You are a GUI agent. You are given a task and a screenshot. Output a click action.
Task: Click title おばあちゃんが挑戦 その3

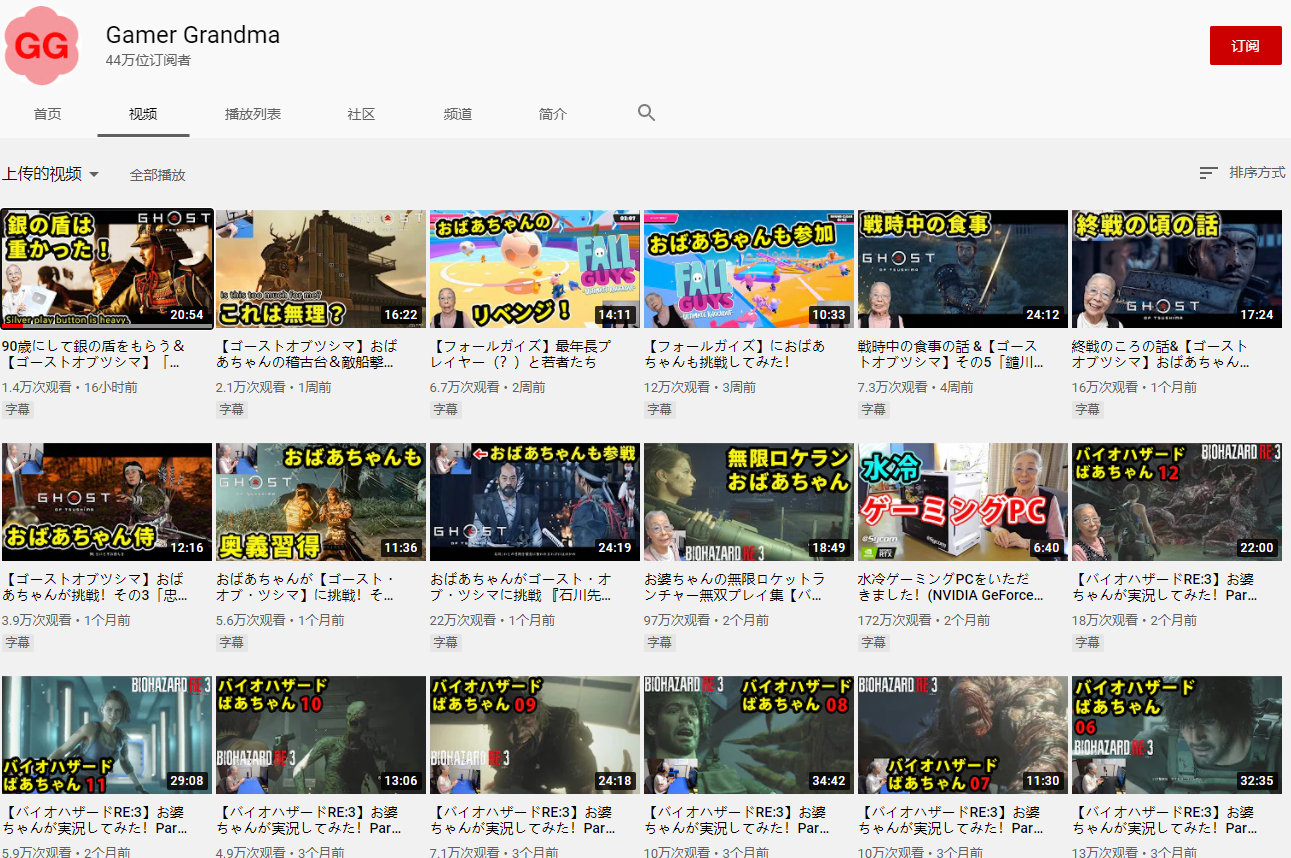tap(93, 587)
